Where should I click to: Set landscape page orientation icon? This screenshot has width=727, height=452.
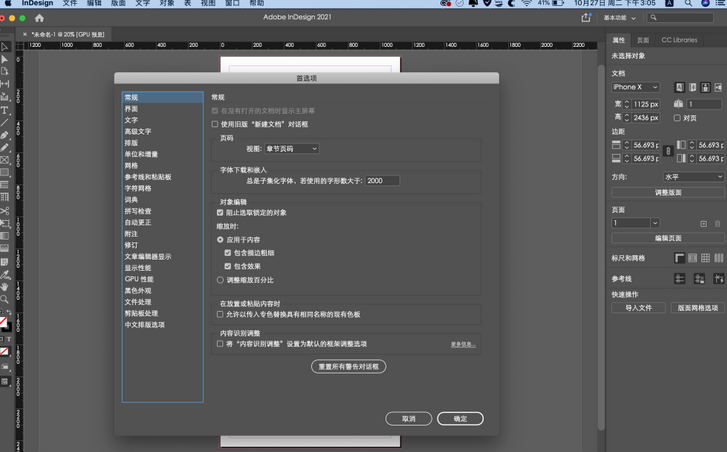pyautogui.click(x=718, y=87)
